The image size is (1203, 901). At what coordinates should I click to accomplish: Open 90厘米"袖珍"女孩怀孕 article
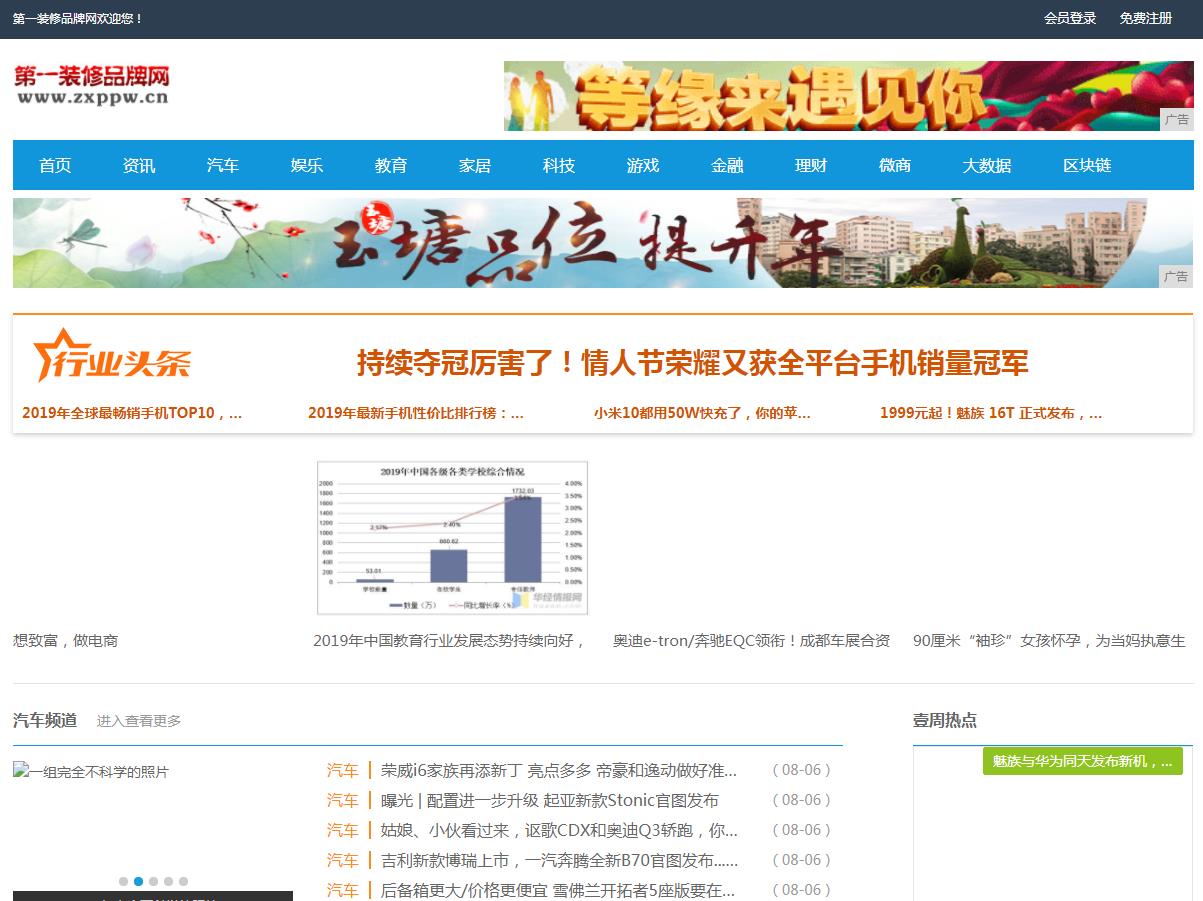click(1049, 641)
